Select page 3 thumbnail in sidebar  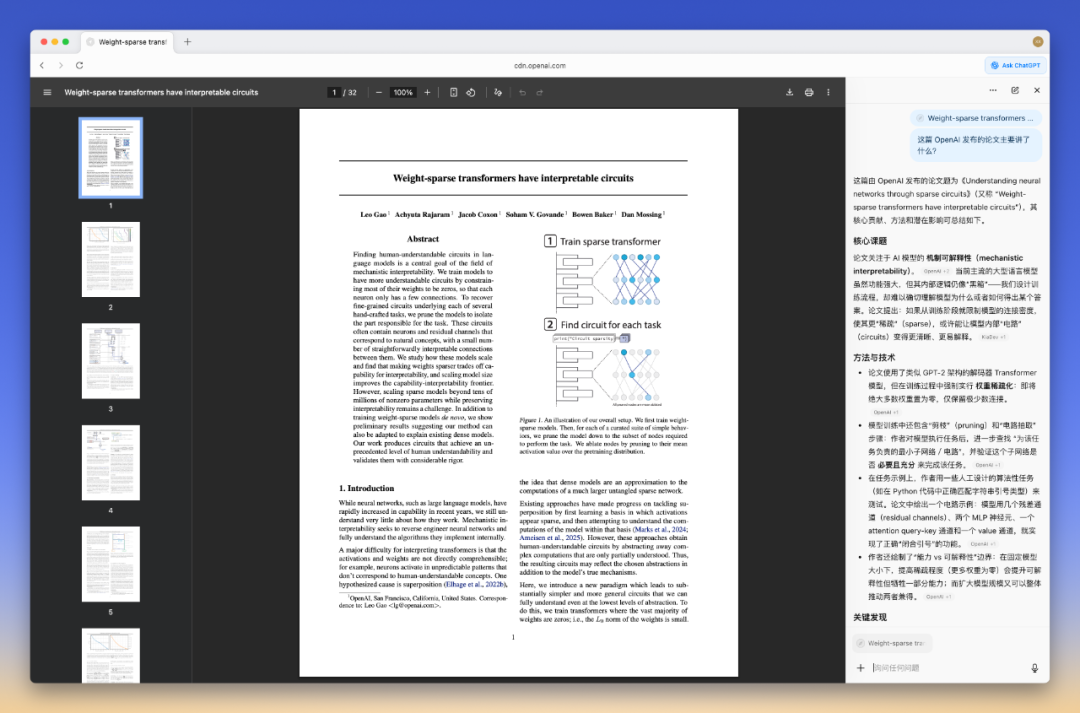110,361
